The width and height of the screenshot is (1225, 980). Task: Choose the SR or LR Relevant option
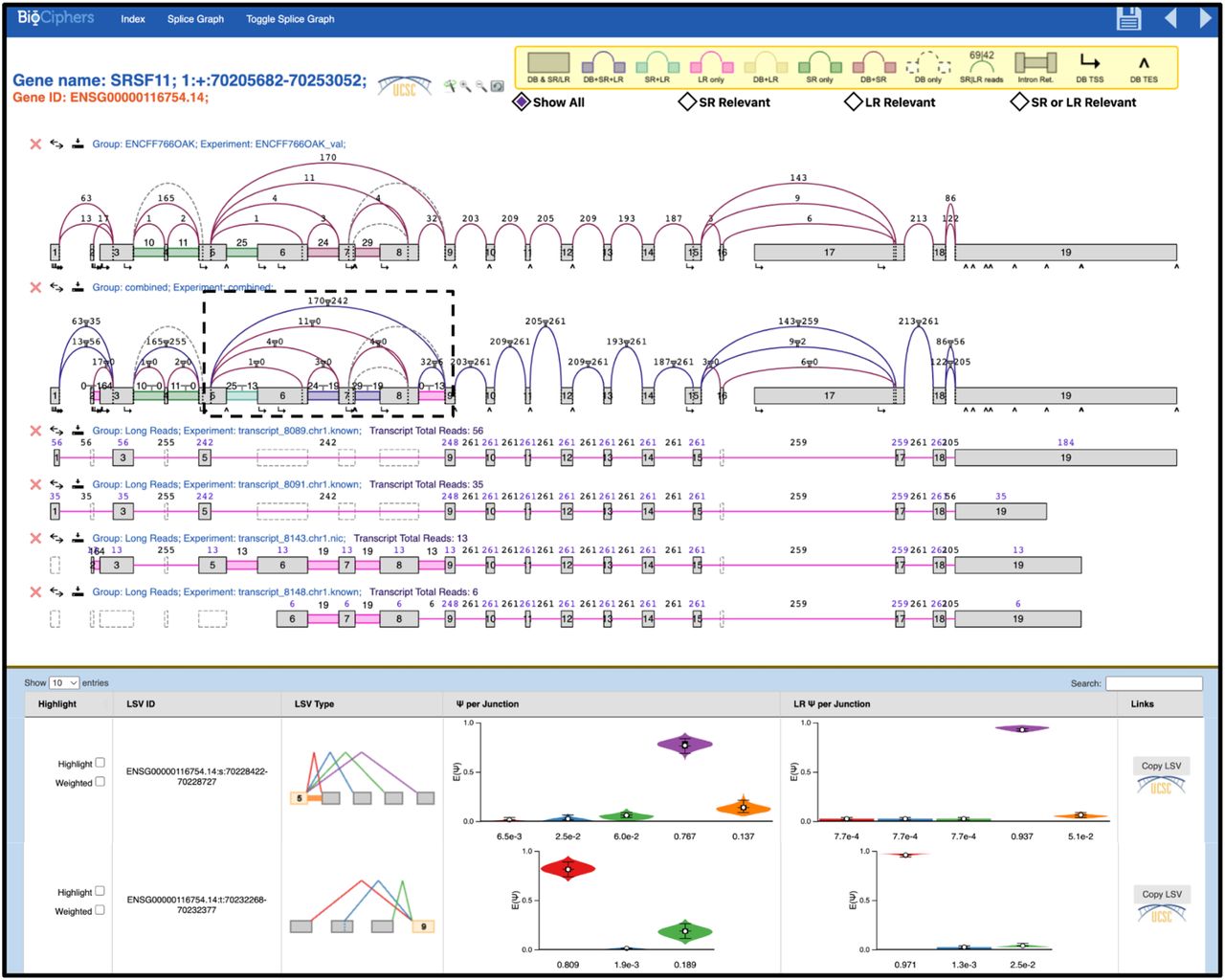pos(1019,101)
